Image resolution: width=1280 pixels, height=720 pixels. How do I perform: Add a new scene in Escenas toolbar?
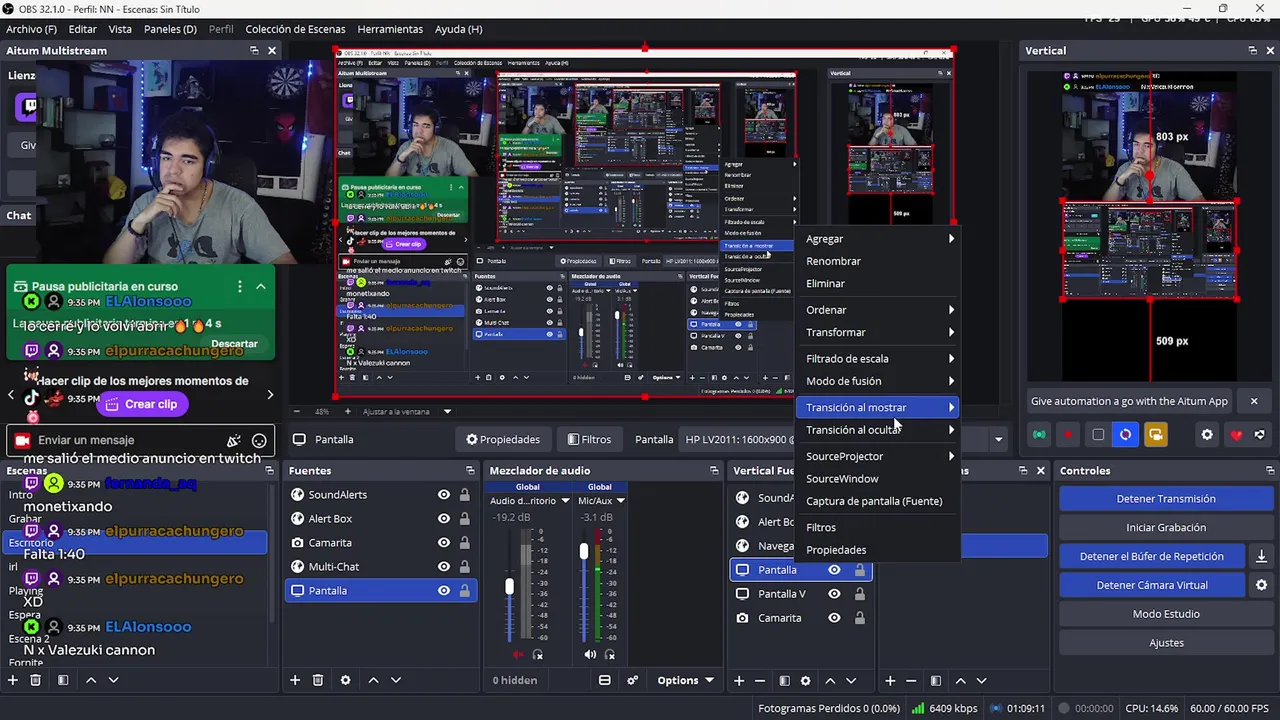13,680
